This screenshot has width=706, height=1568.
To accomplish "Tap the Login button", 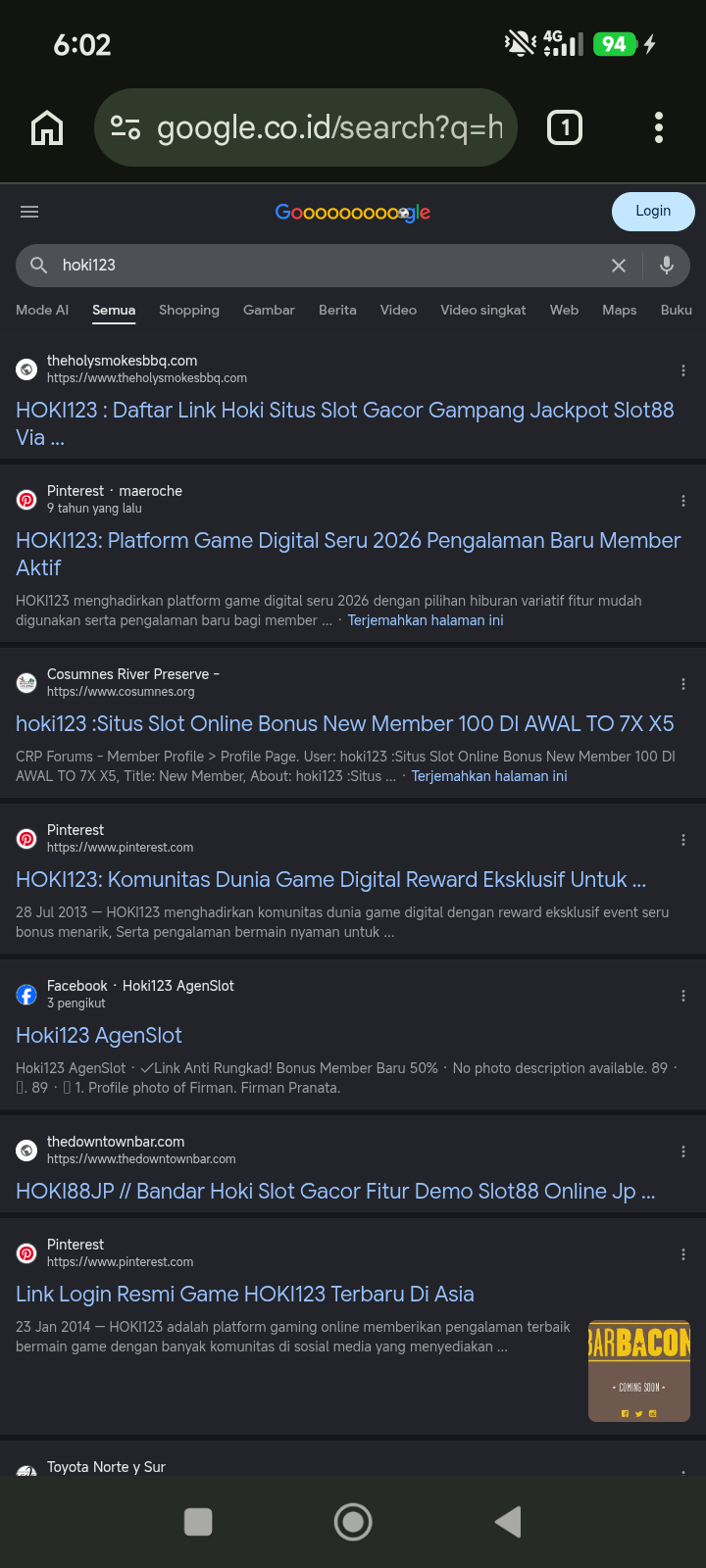I will (653, 212).
